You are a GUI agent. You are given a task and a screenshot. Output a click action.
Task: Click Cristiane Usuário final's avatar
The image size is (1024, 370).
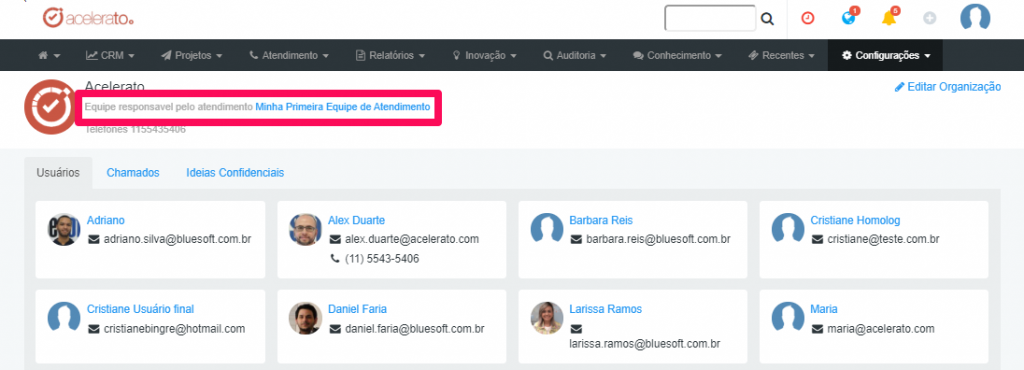64,318
